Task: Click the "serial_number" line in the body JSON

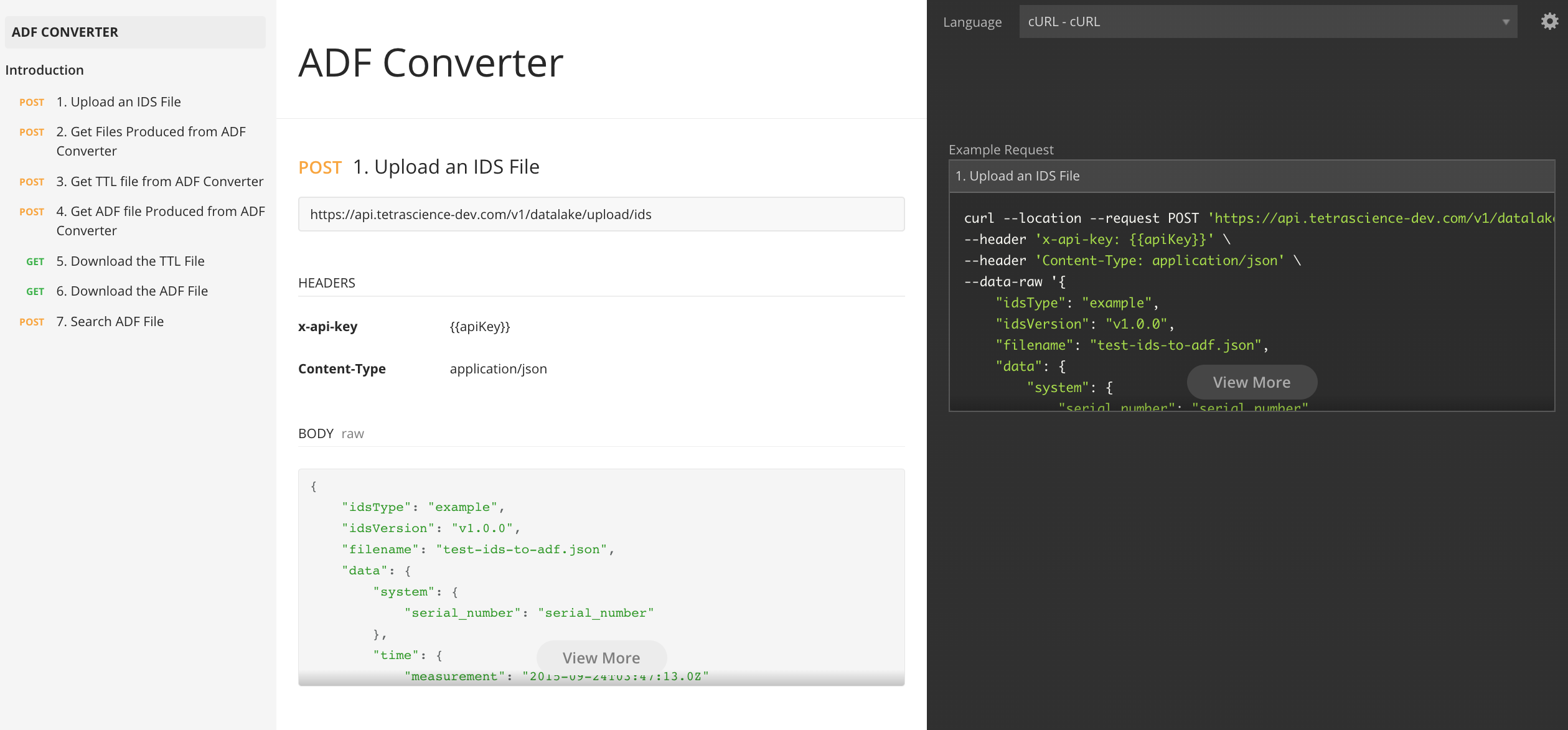Action: coord(529,613)
